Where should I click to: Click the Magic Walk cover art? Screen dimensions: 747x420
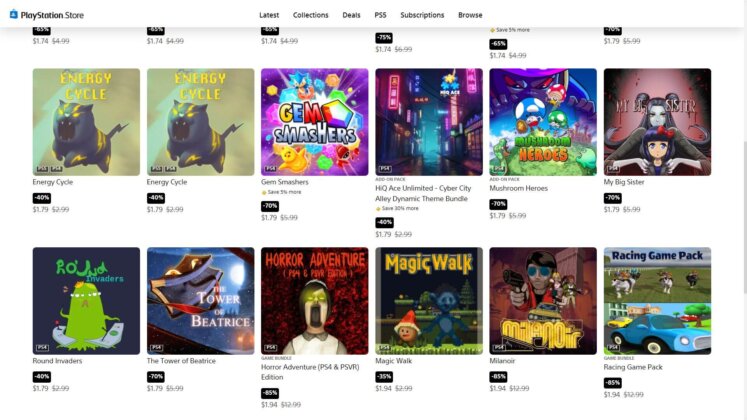(x=429, y=301)
